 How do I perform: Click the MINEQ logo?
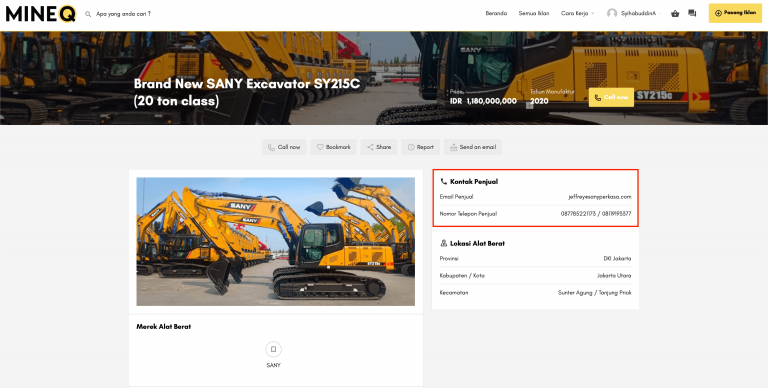(41, 14)
